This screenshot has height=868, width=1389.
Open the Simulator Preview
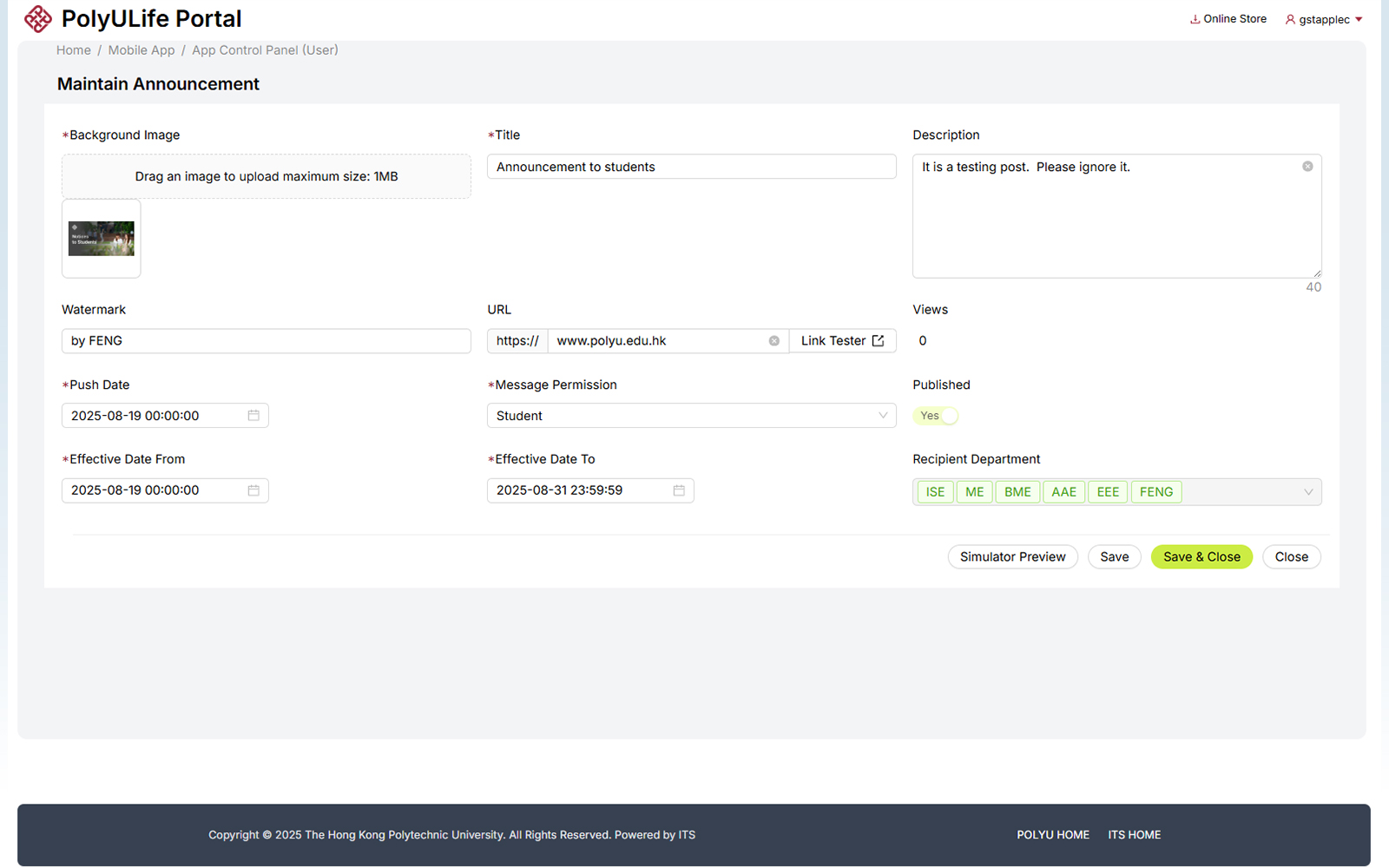pyautogui.click(x=1012, y=557)
